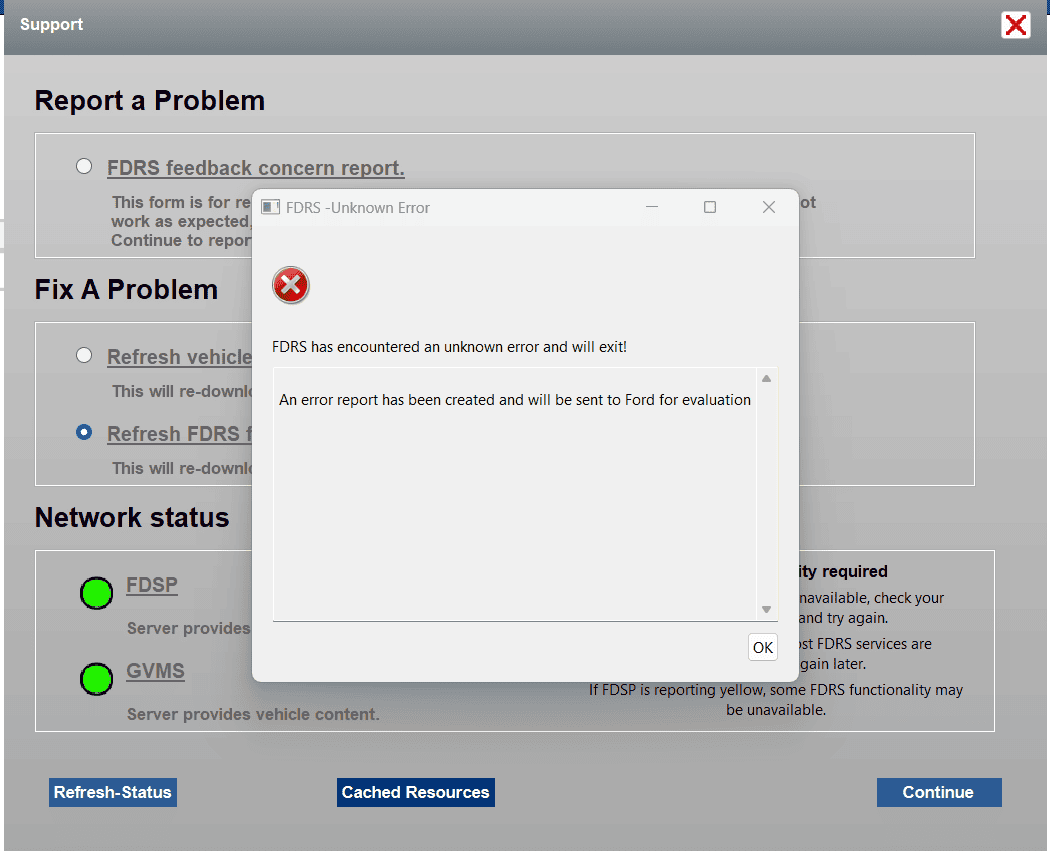
Task: Open FDRS feedback concern report link
Action: click(256, 168)
